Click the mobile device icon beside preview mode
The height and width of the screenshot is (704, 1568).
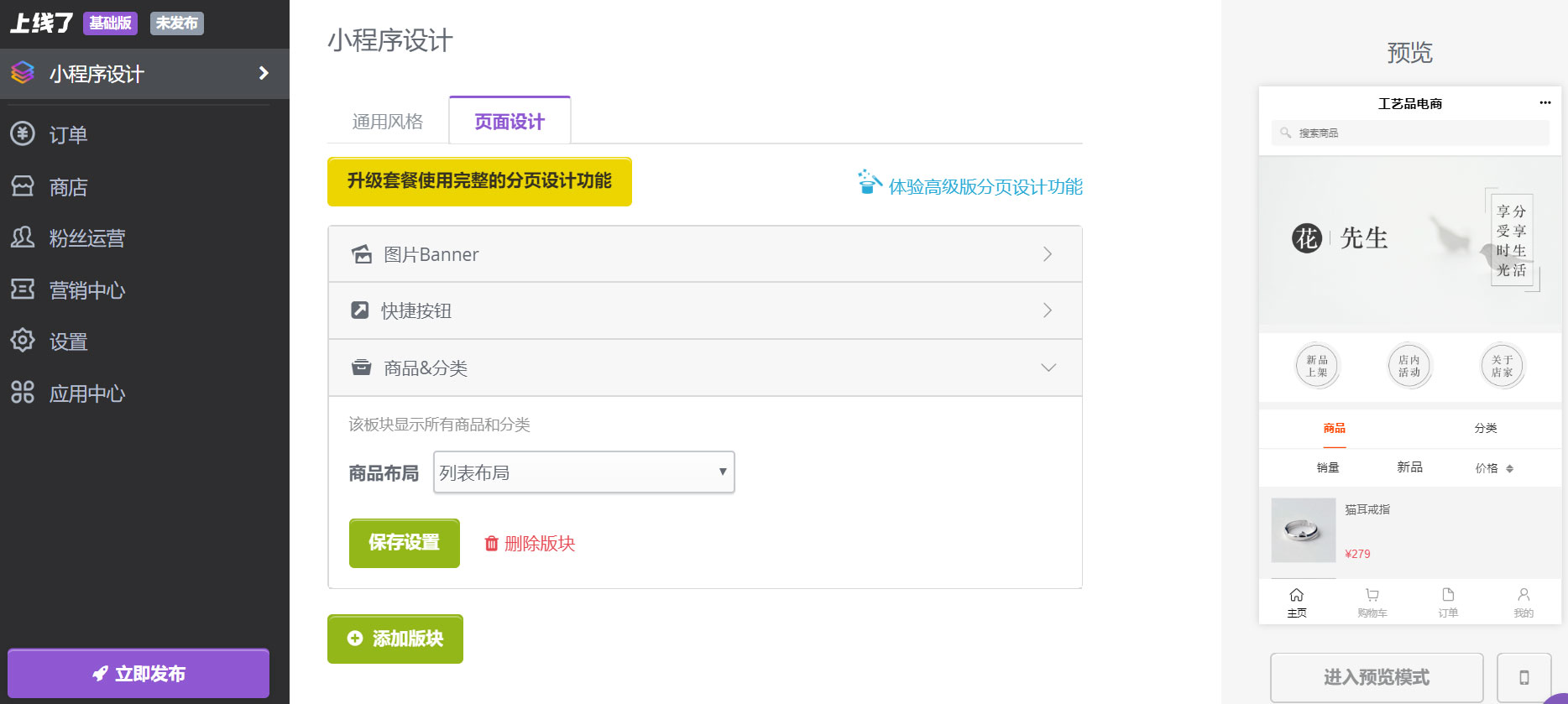pos(1524,677)
